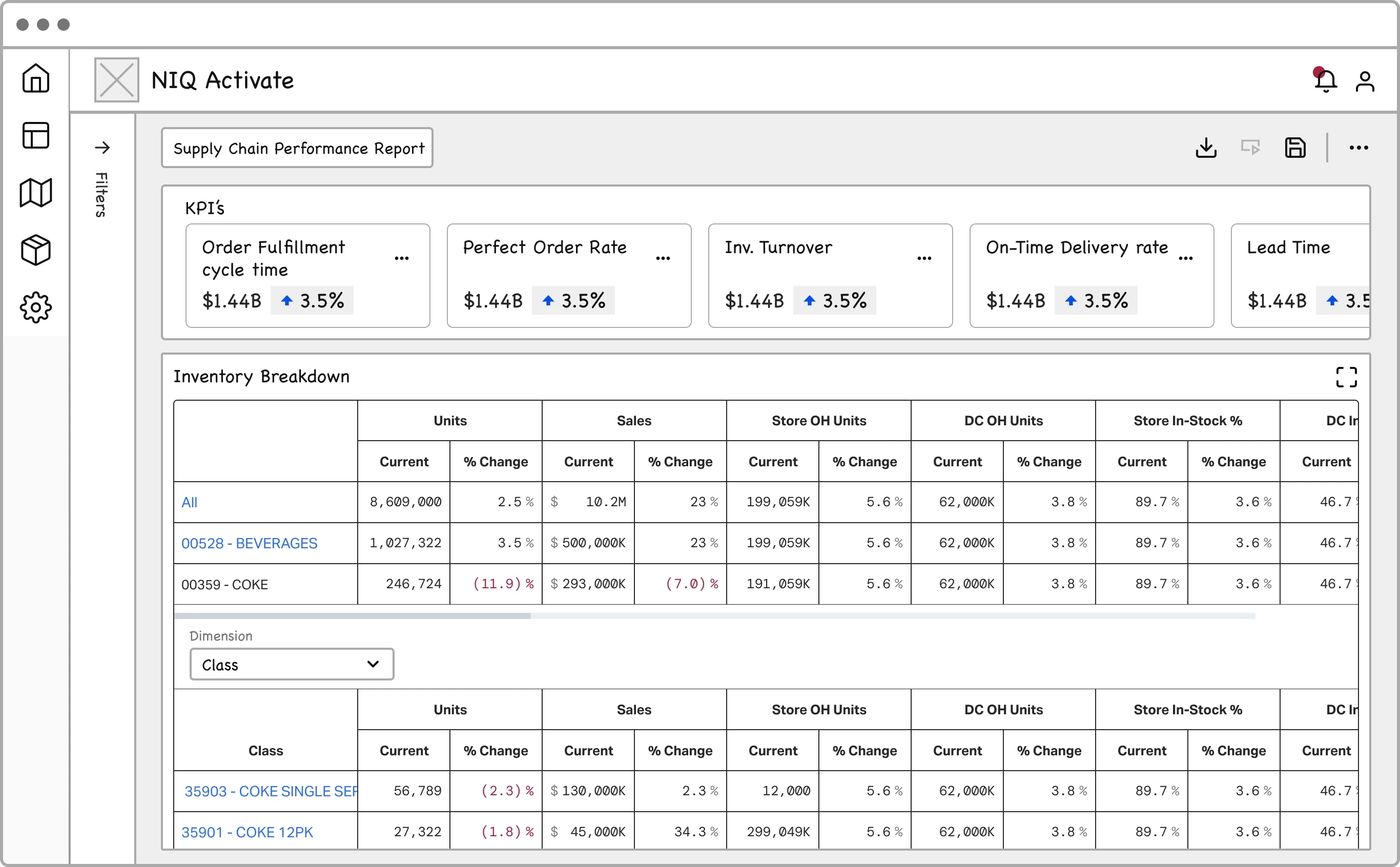Expand Inventory Breakdown to fullscreen

[x=1346, y=377]
